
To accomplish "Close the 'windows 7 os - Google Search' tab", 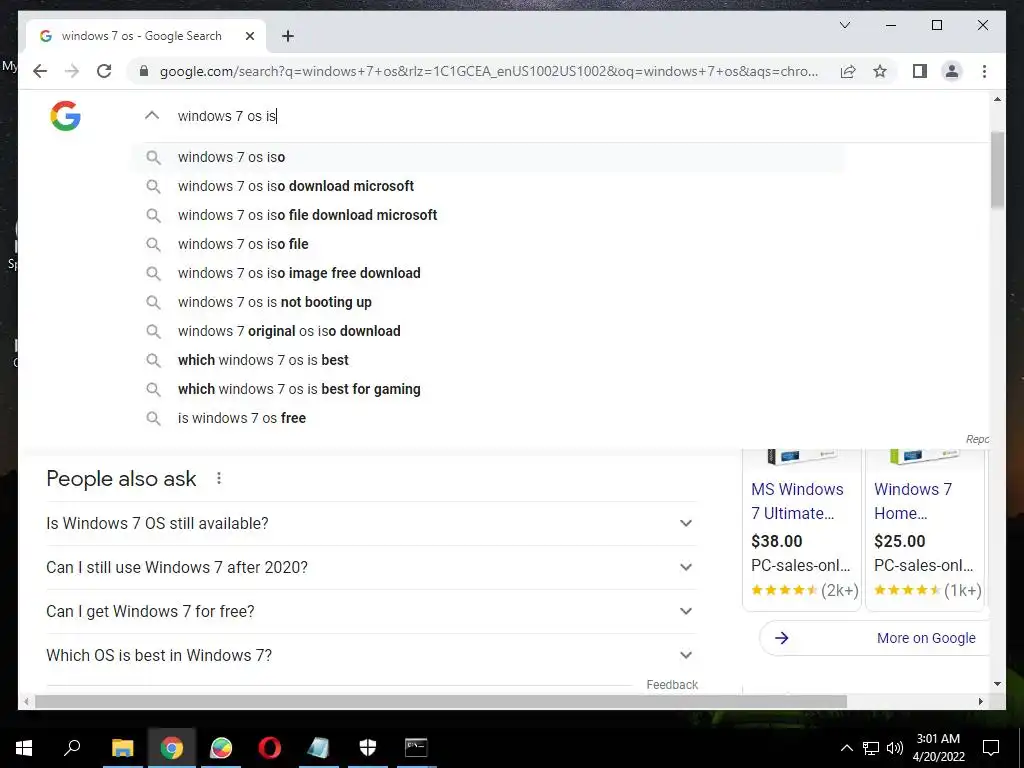I will (x=249, y=36).
